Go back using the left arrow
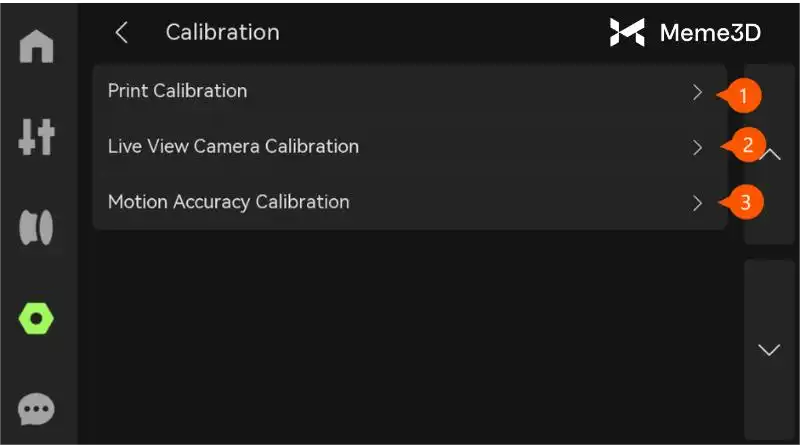Viewport: 800px width, 445px height. pyautogui.click(x=122, y=32)
